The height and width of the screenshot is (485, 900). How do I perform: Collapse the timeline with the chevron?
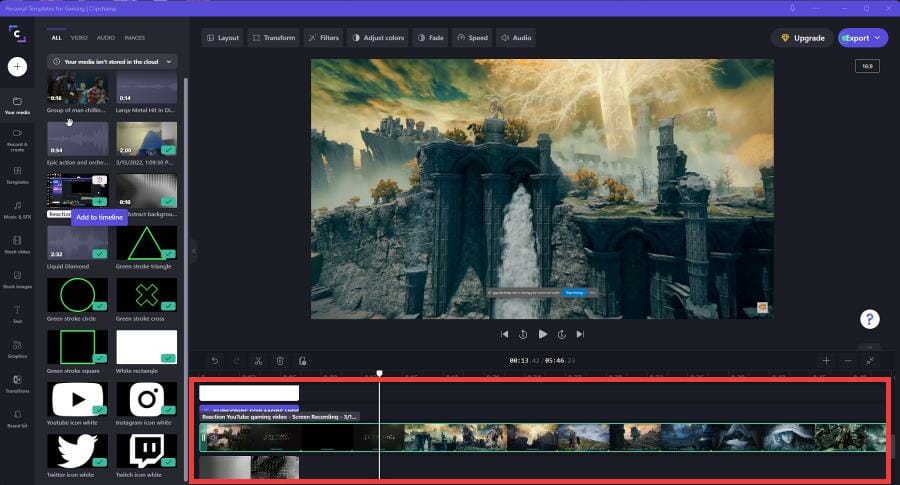coord(870,347)
